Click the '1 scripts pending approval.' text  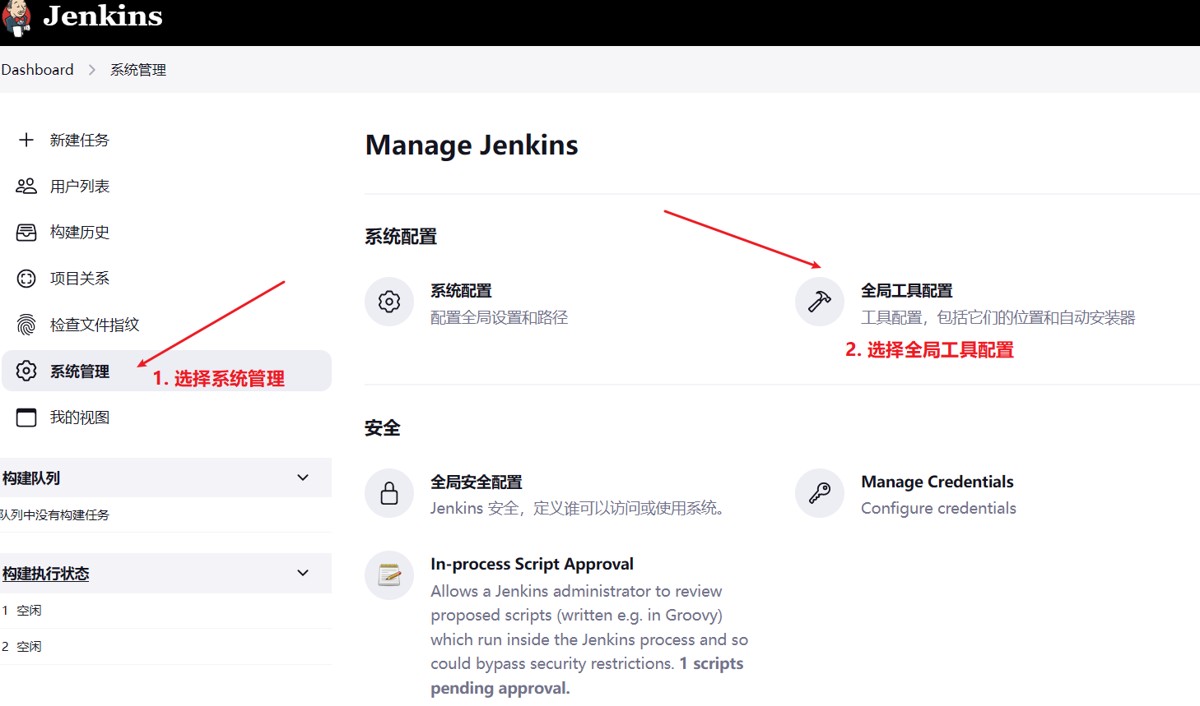[587, 676]
